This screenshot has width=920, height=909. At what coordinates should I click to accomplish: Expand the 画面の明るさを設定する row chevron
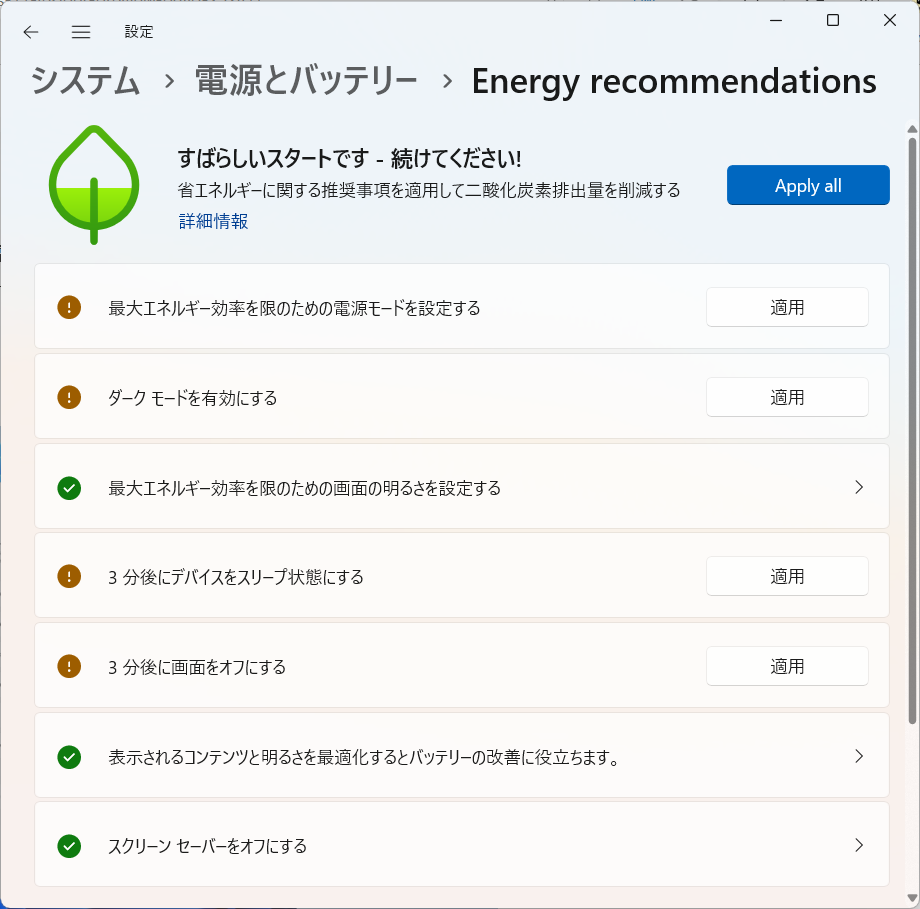[859, 487]
